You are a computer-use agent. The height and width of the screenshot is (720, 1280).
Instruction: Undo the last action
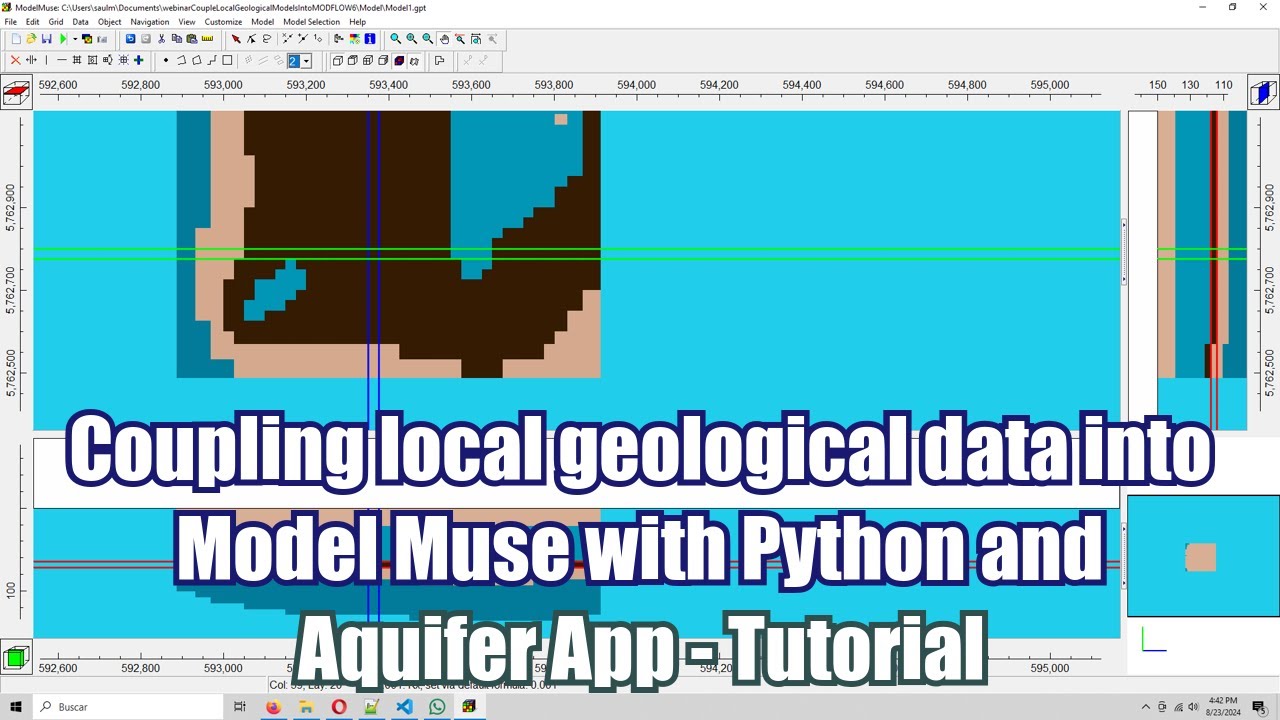tap(130, 39)
